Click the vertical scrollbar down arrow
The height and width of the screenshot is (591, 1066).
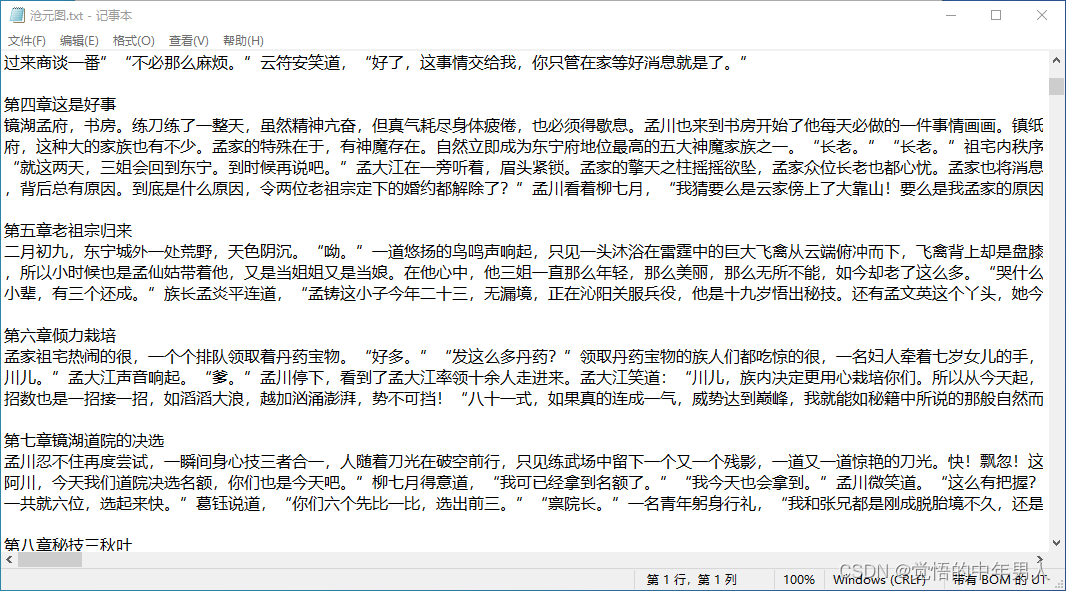click(1056, 543)
